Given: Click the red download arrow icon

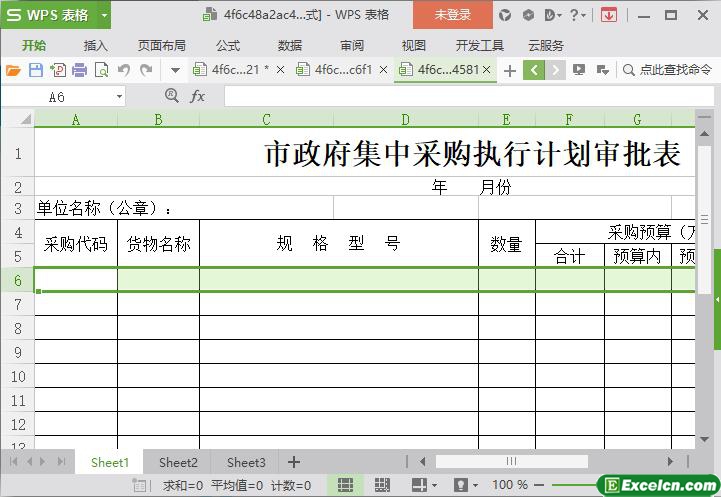Looking at the screenshot, I should [x=609, y=15].
